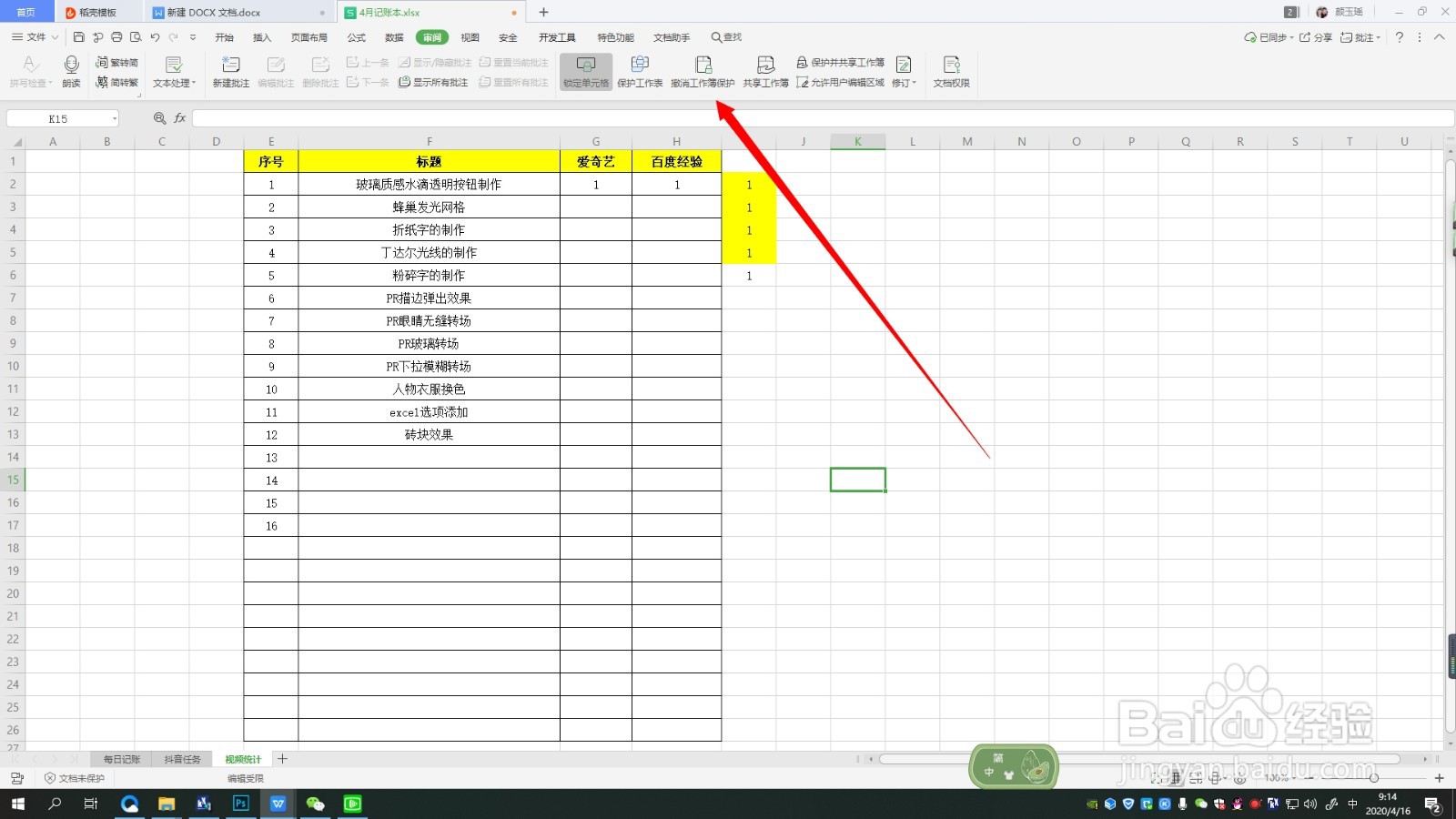Click the Read Aloud (朗读) microphone icon
This screenshot has width=1456, height=819.
(x=71, y=64)
